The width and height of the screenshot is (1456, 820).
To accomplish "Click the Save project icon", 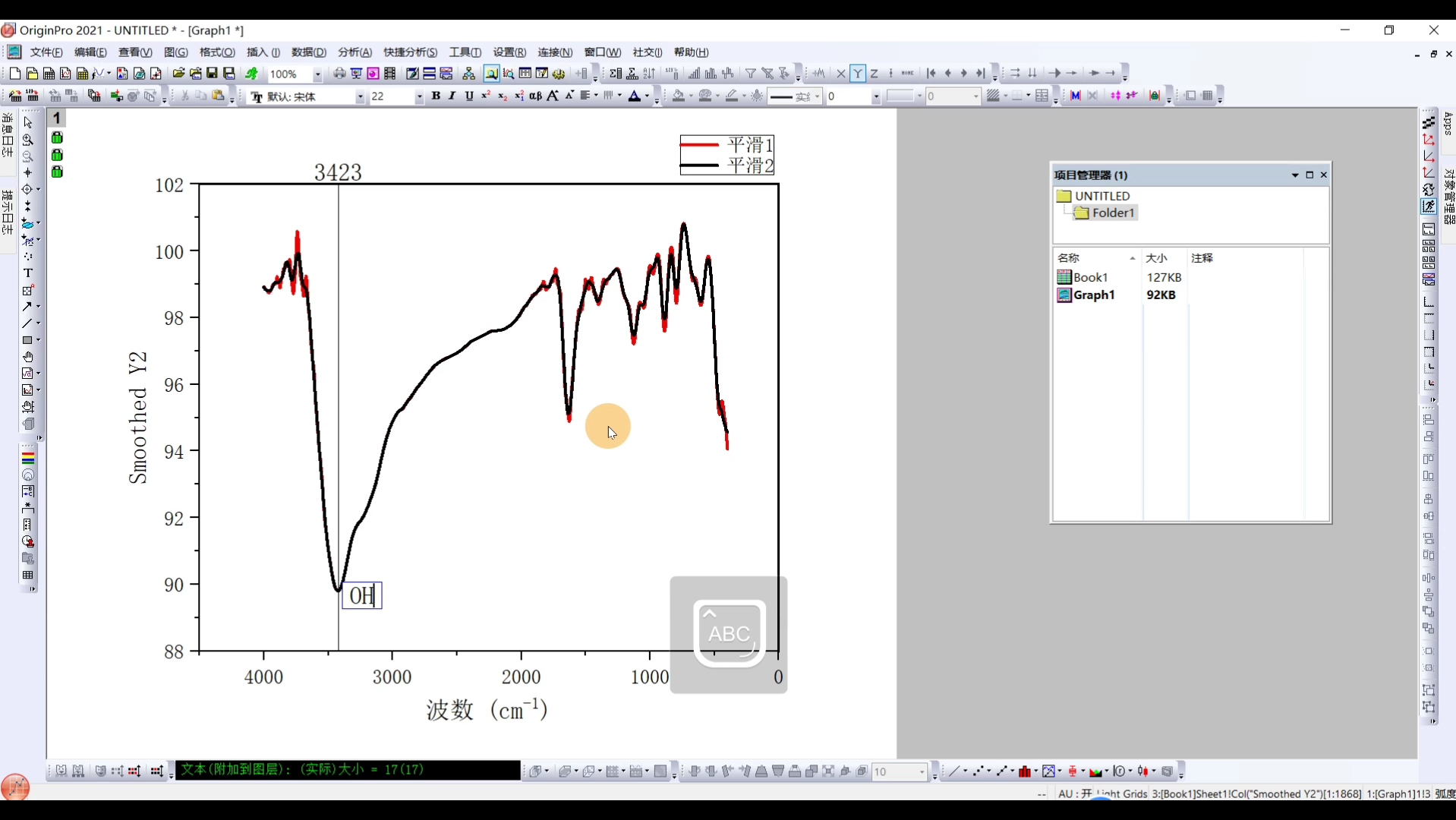I will pos(212,74).
